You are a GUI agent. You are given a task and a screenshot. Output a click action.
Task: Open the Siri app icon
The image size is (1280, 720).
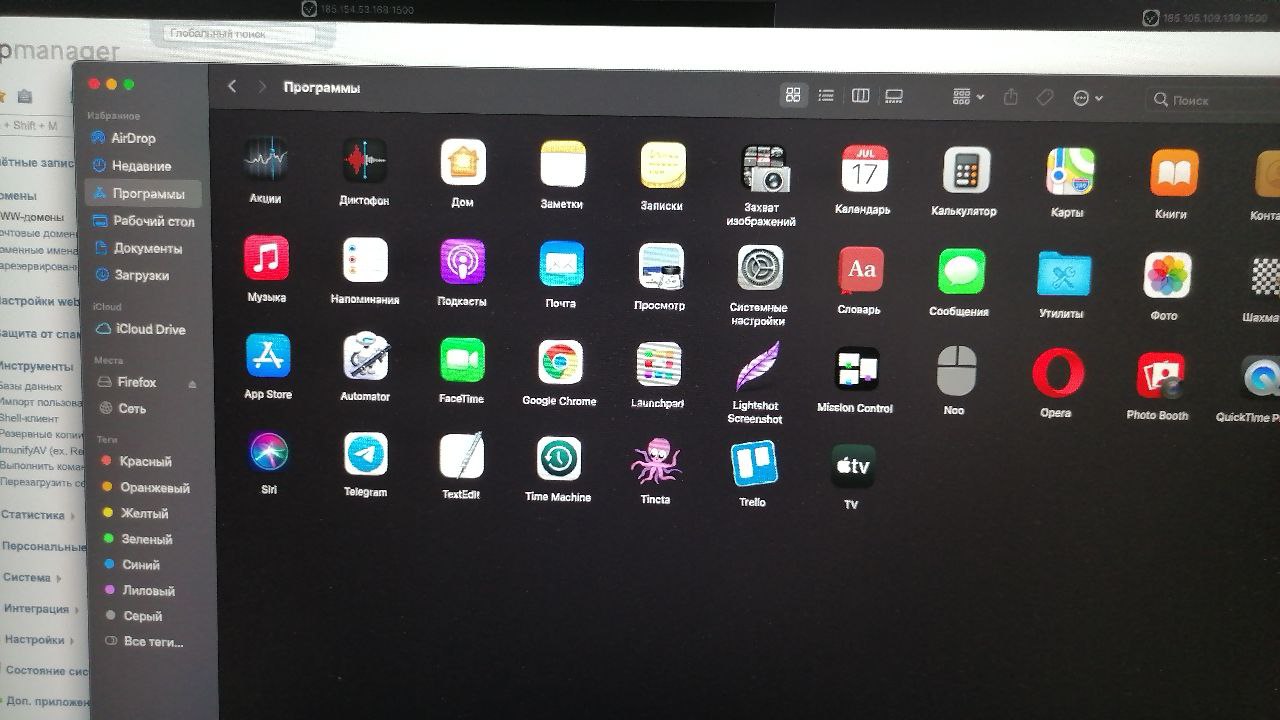(x=269, y=452)
